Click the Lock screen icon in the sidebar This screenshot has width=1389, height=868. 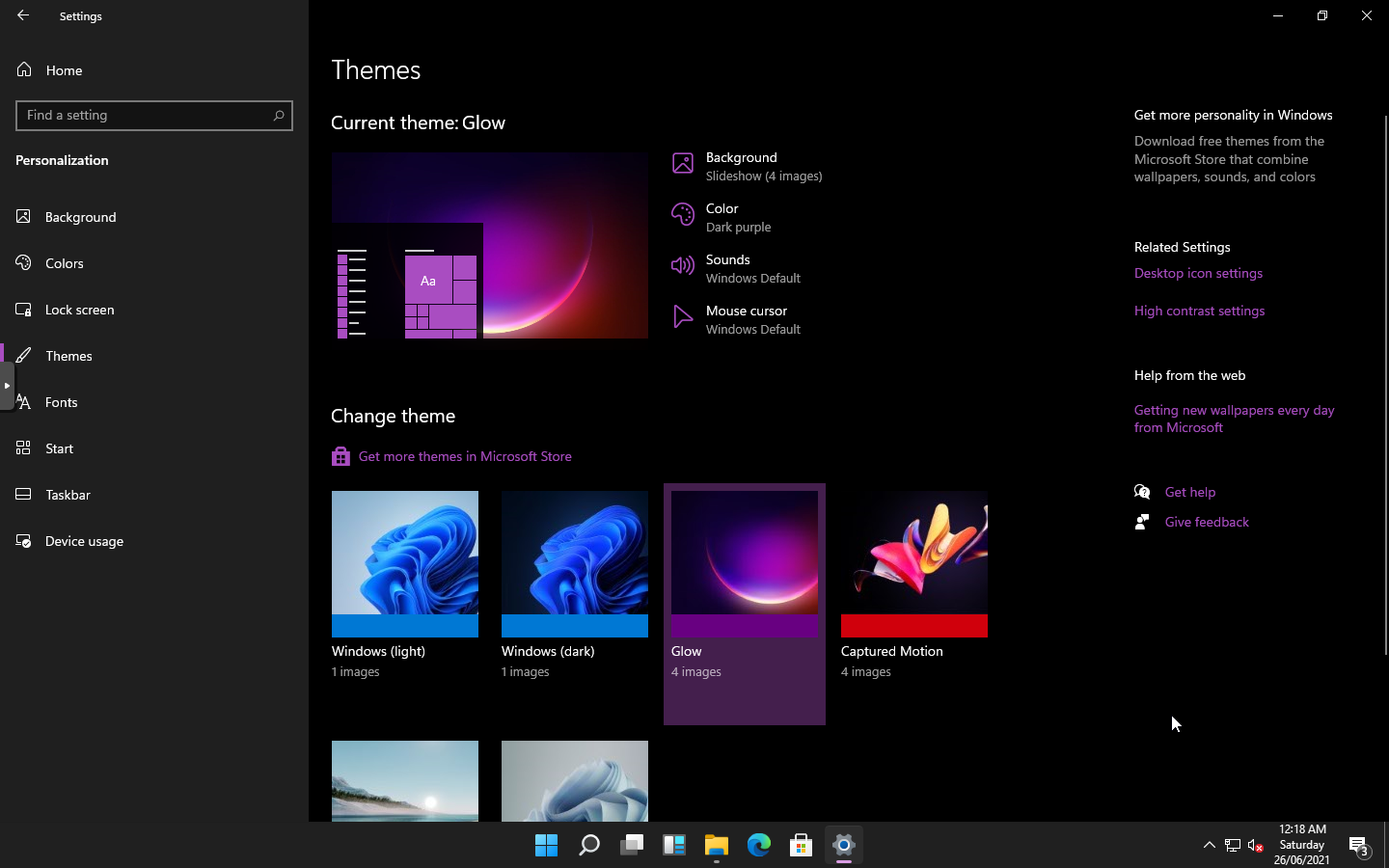(x=24, y=310)
